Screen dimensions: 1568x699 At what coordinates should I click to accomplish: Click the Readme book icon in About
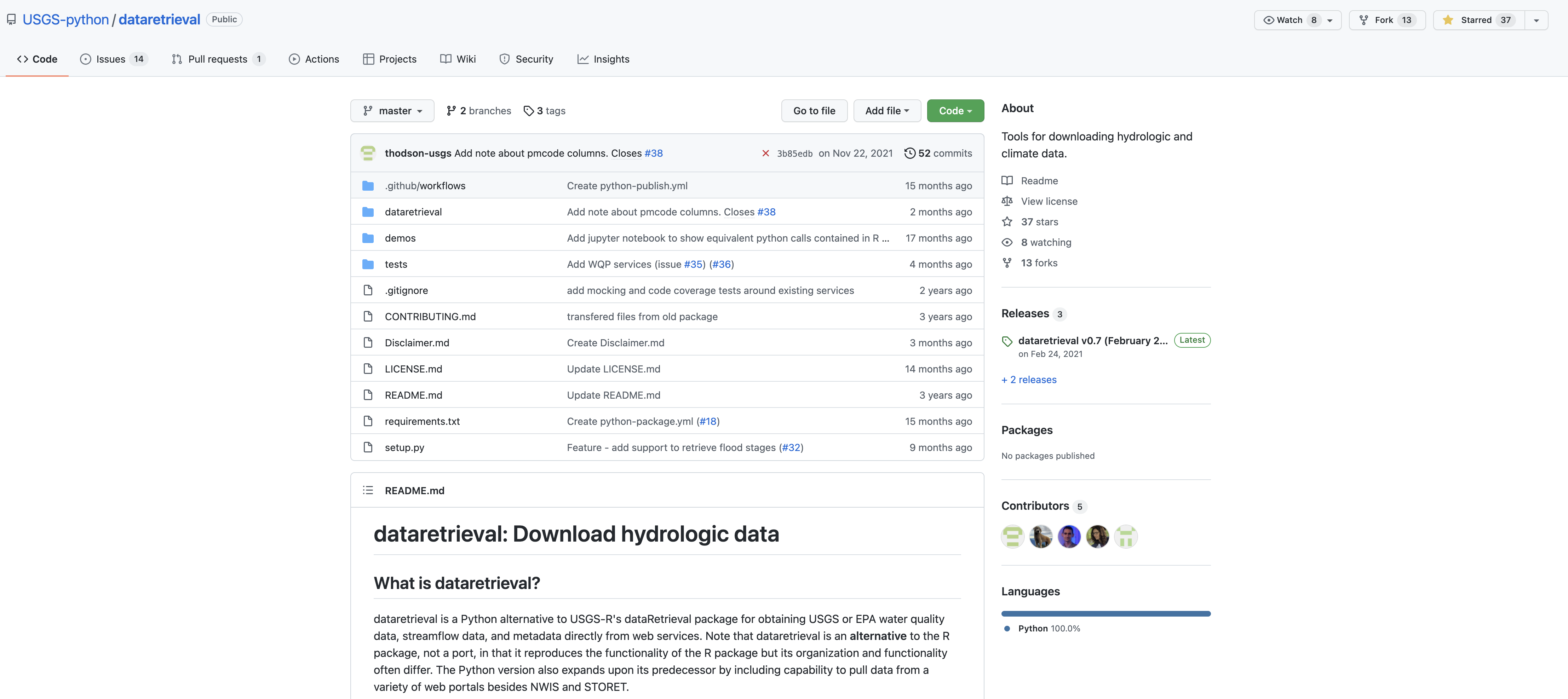(x=1007, y=181)
